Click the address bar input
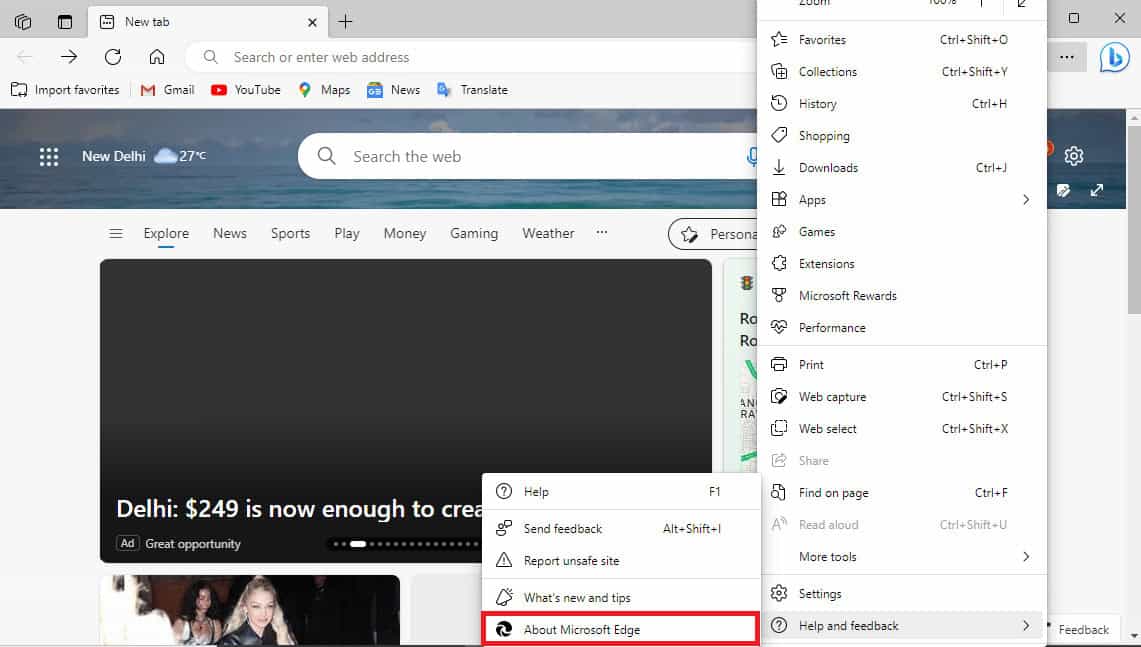 point(473,57)
